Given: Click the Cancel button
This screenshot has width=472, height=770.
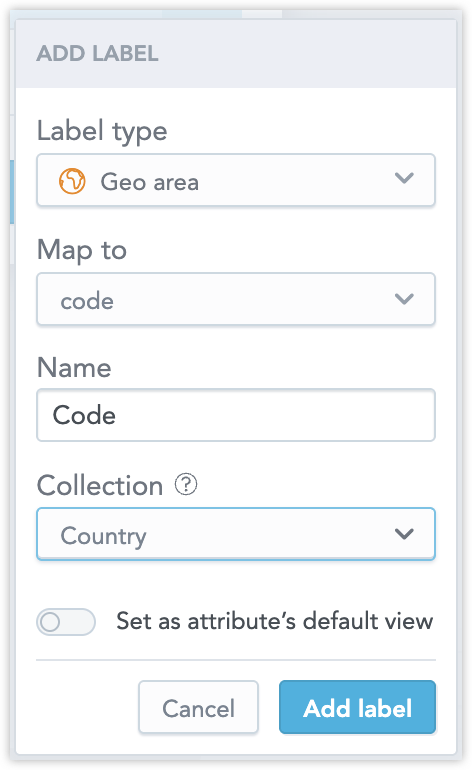Looking at the screenshot, I should [x=198, y=707].
